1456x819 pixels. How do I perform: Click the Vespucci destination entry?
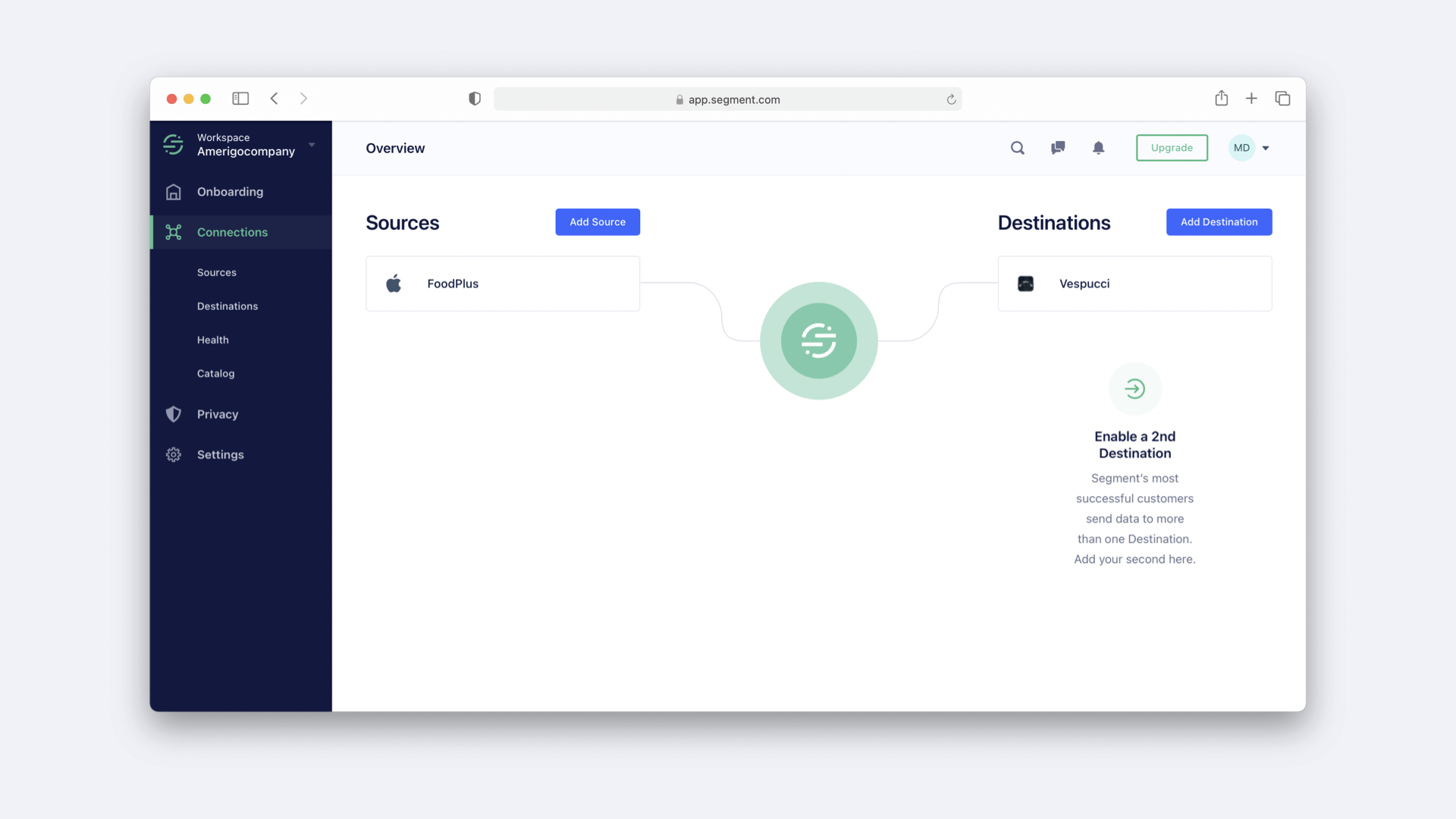pyautogui.click(x=1135, y=283)
